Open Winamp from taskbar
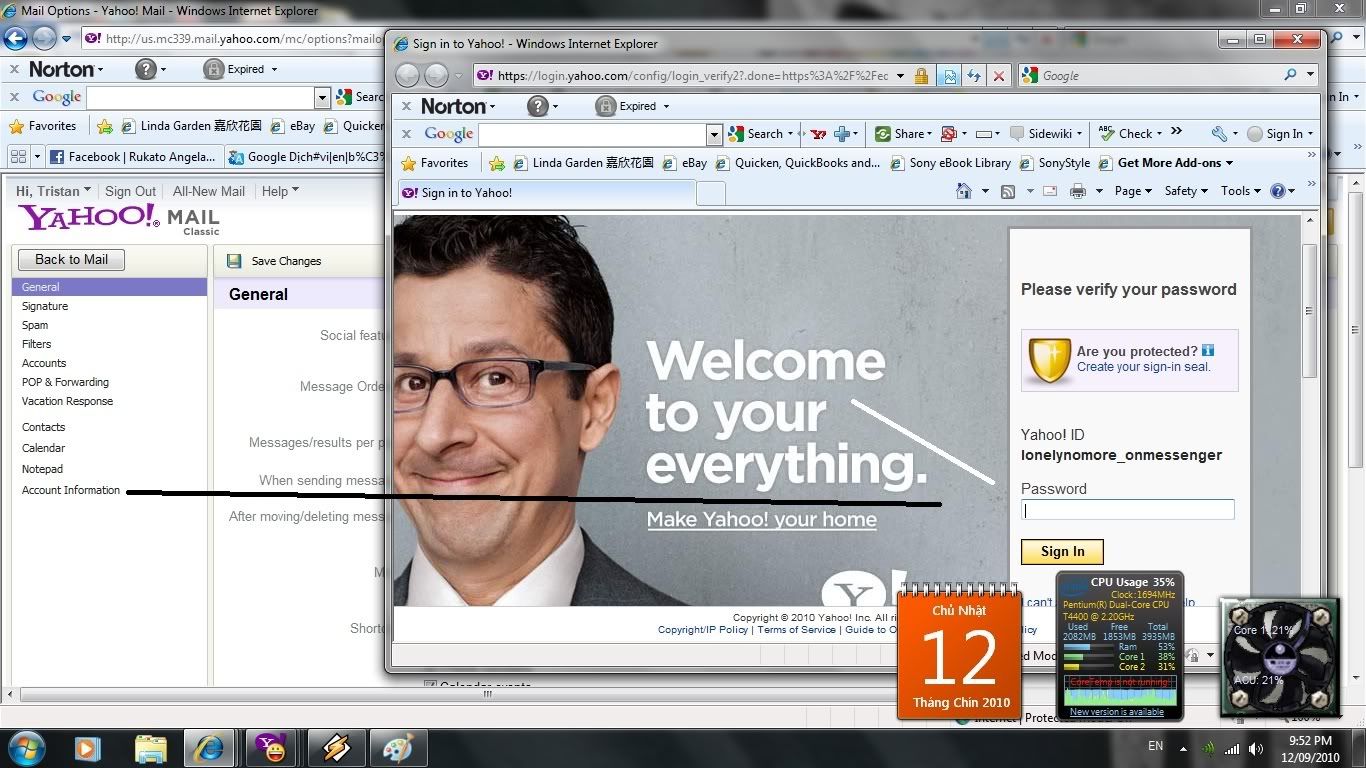 (x=336, y=748)
